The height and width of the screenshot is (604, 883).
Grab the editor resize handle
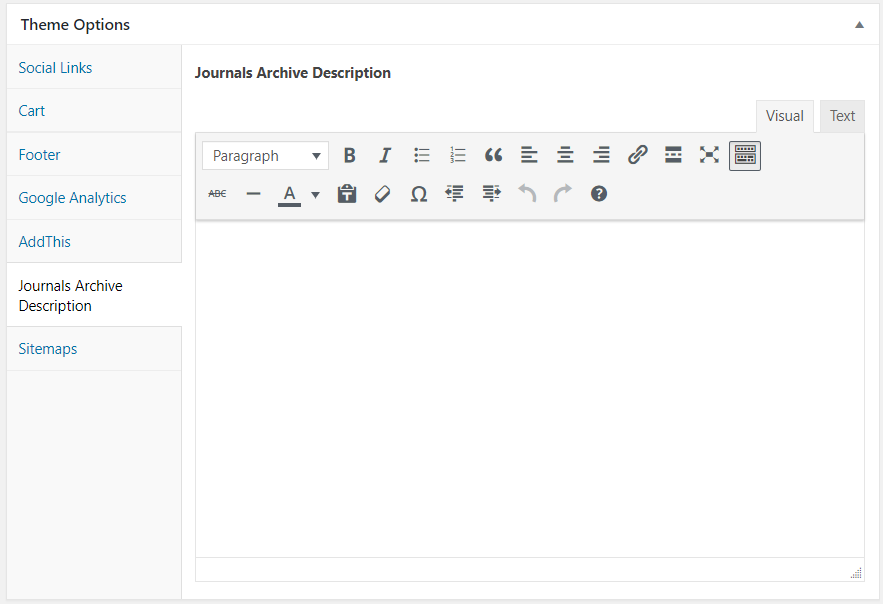point(857,574)
